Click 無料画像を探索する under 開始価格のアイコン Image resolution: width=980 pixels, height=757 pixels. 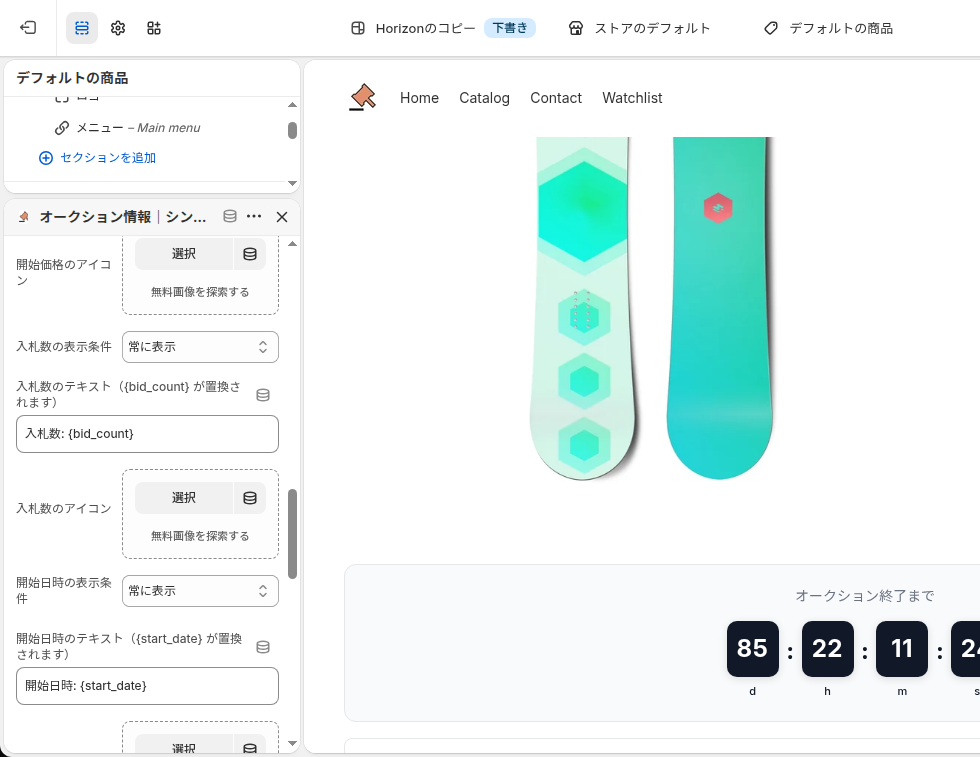click(x=200, y=292)
